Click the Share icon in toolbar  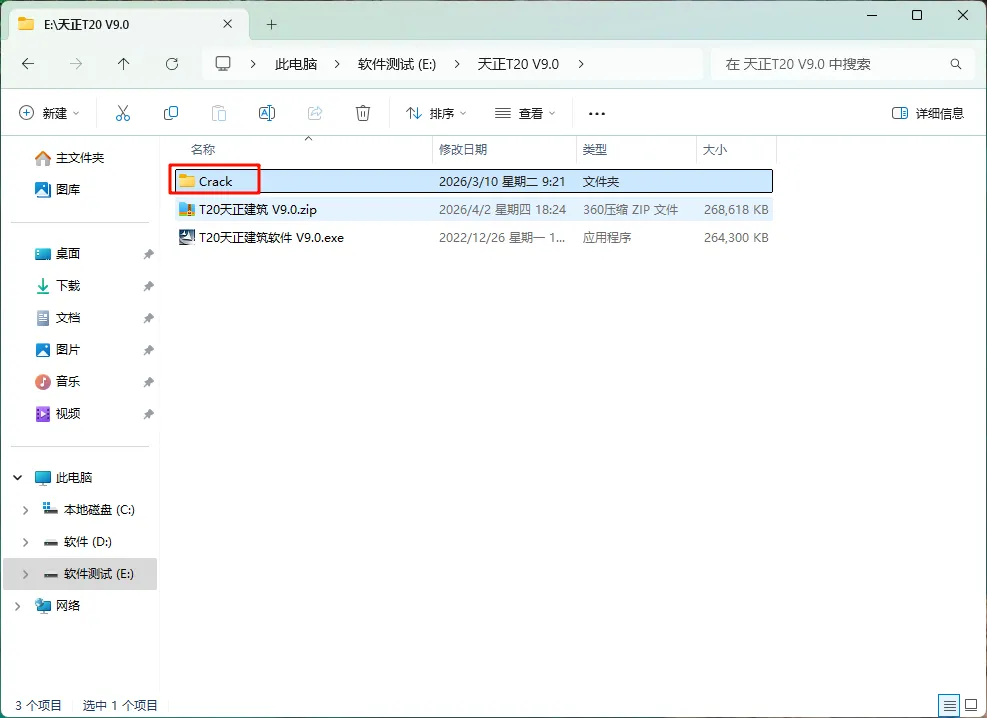(x=315, y=113)
